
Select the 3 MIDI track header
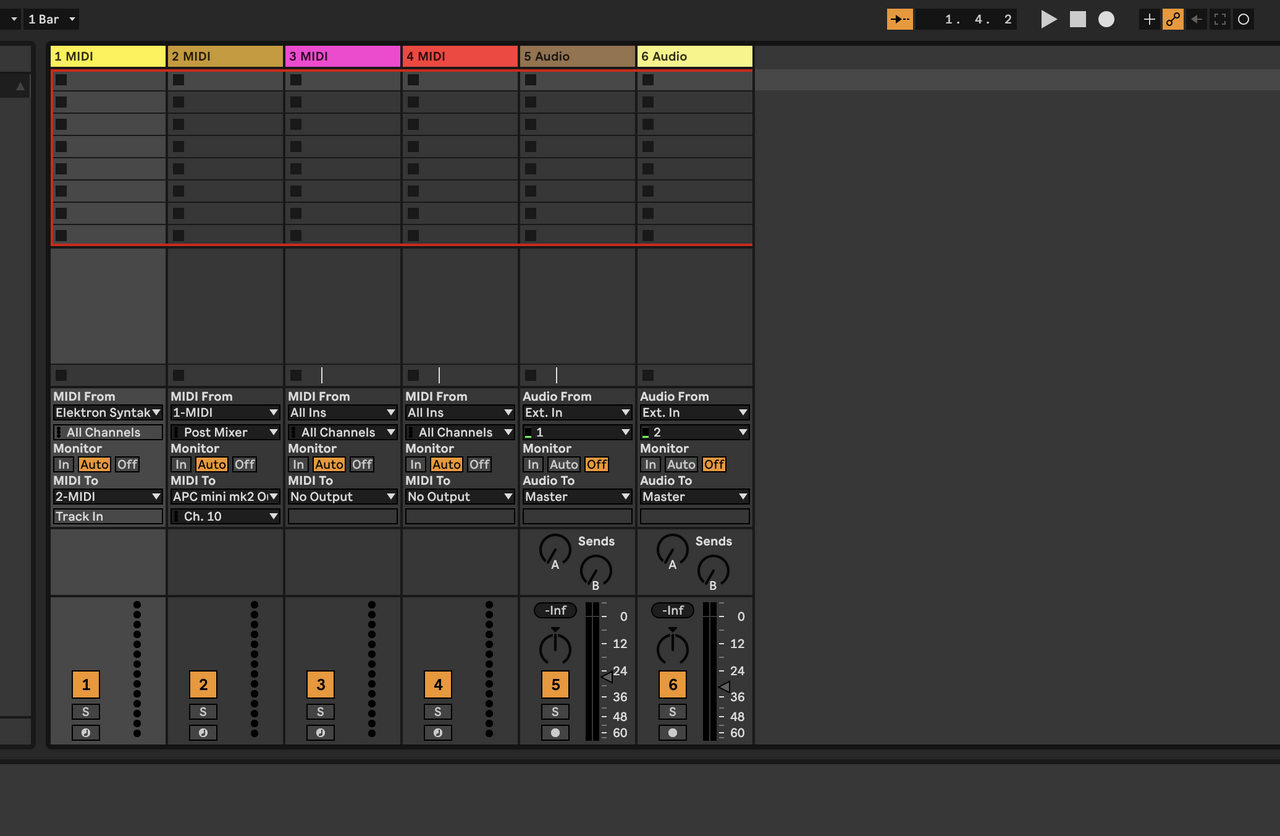(342, 56)
